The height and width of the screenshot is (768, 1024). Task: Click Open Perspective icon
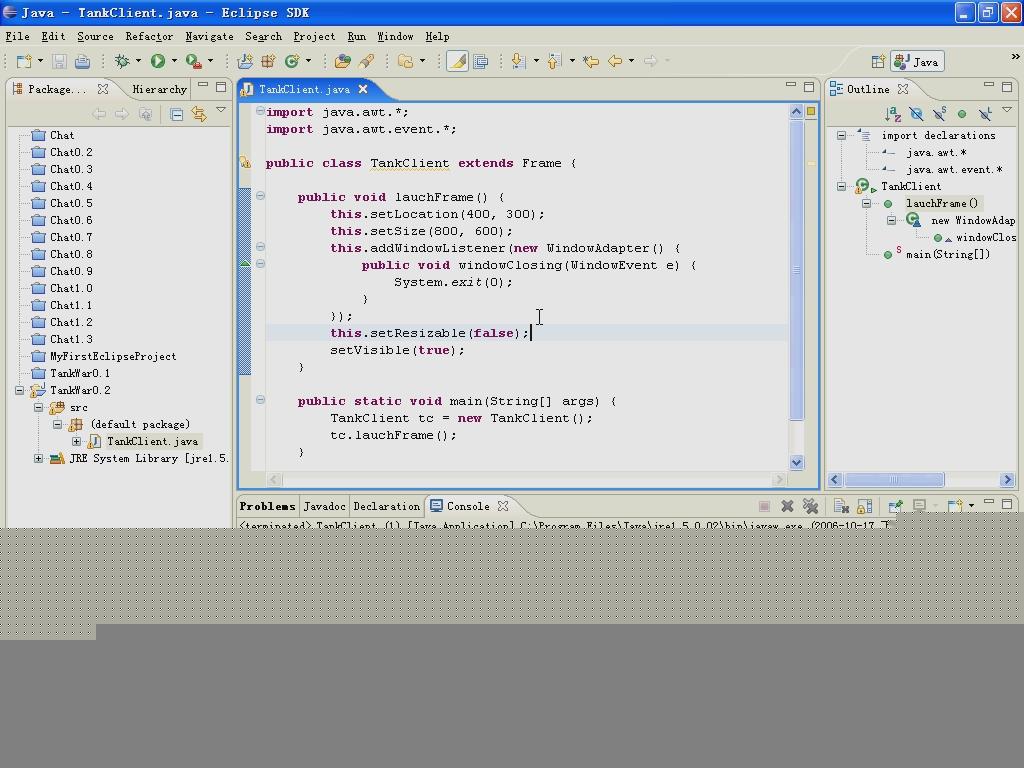[878, 62]
